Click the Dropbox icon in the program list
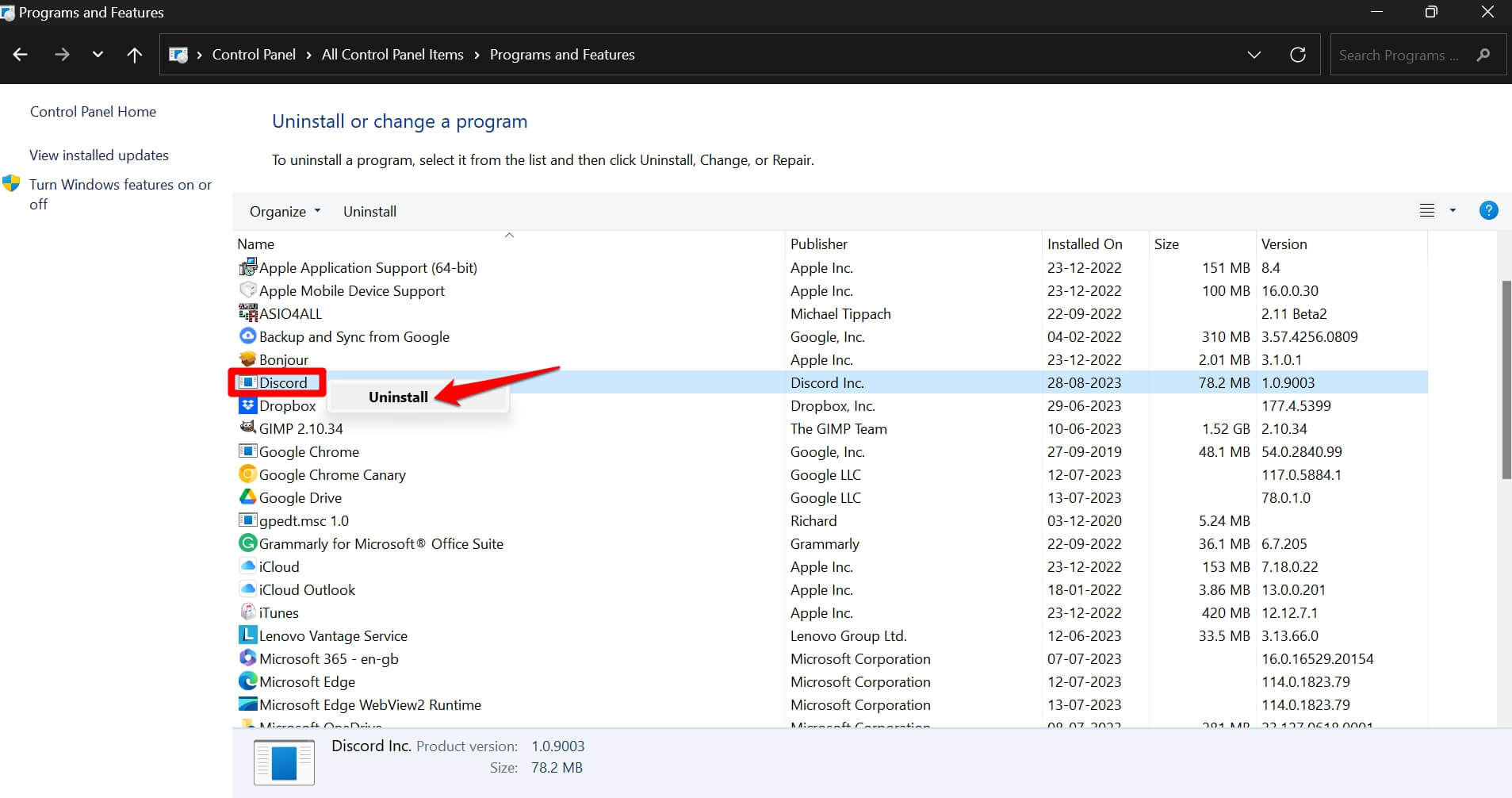Screen dimensions: 1512x798 (247, 405)
